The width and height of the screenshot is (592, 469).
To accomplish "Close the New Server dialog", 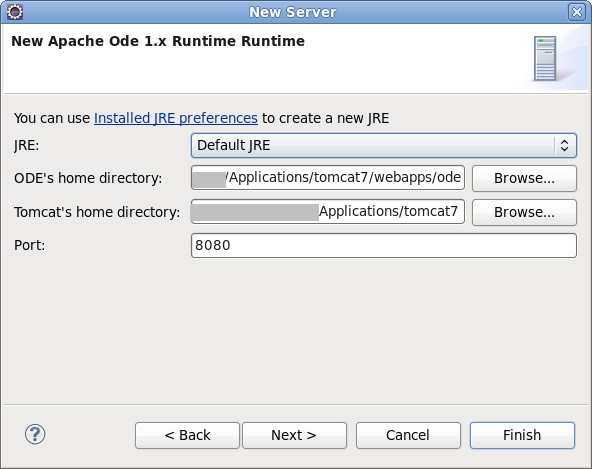I will coord(577,12).
